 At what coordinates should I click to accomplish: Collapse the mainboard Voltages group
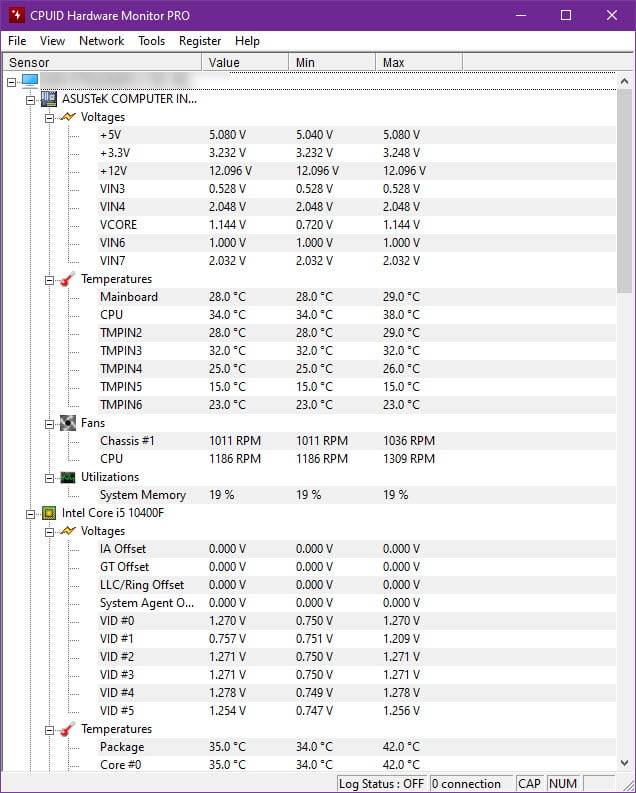point(49,118)
